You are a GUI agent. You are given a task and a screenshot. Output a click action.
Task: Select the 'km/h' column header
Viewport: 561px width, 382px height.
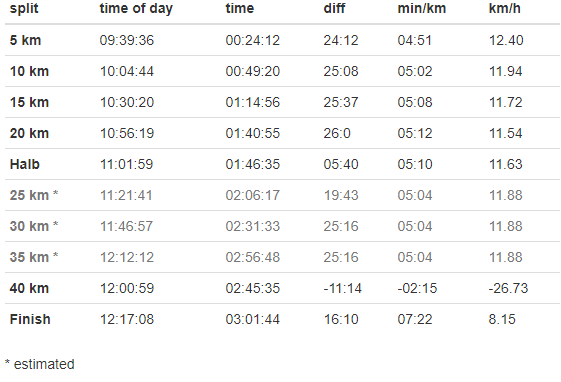504,8
